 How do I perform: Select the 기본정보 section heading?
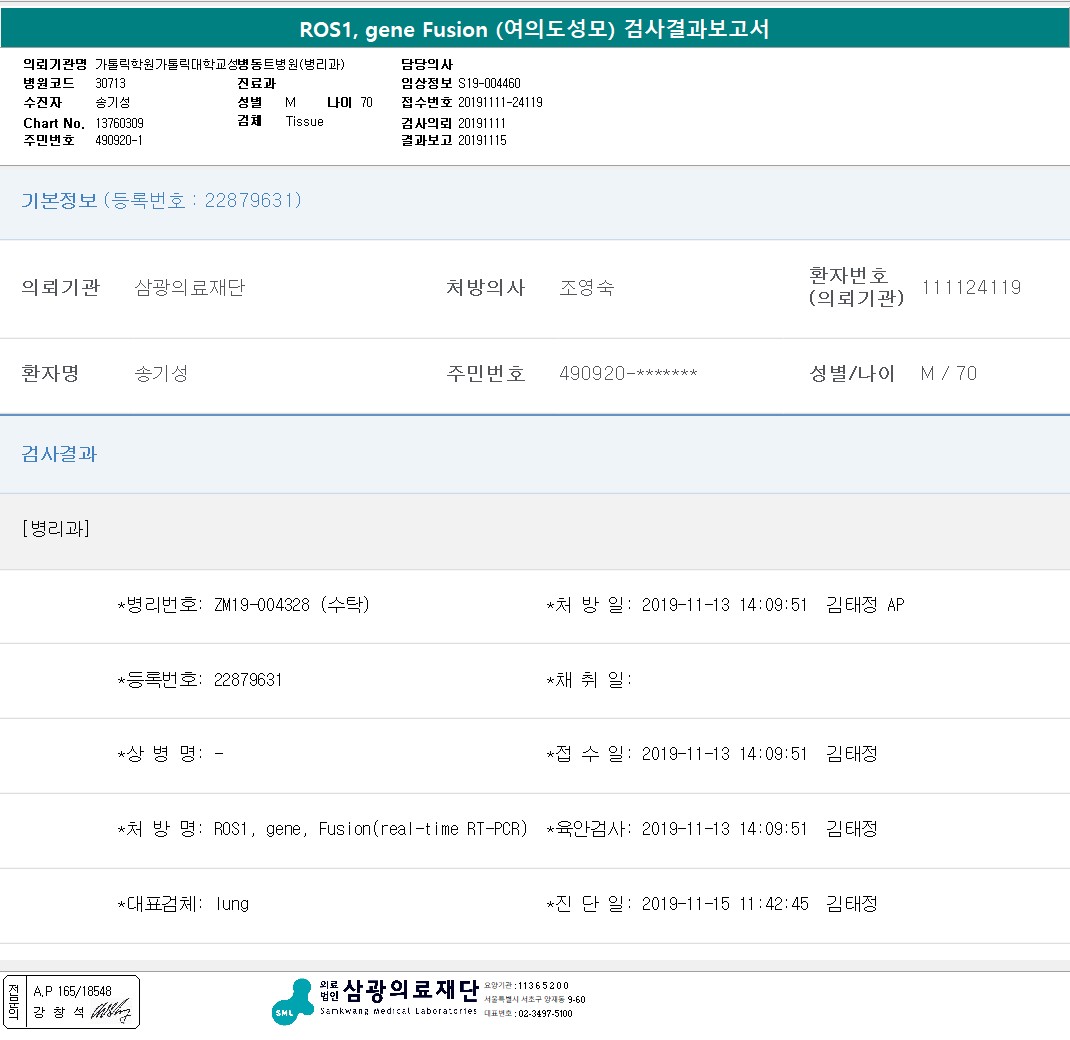tap(60, 201)
